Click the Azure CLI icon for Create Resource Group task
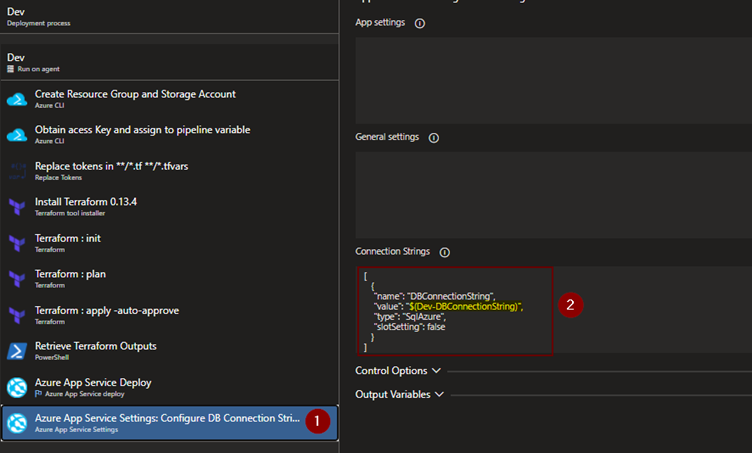Screen dimensions: 752x453 (17, 99)
